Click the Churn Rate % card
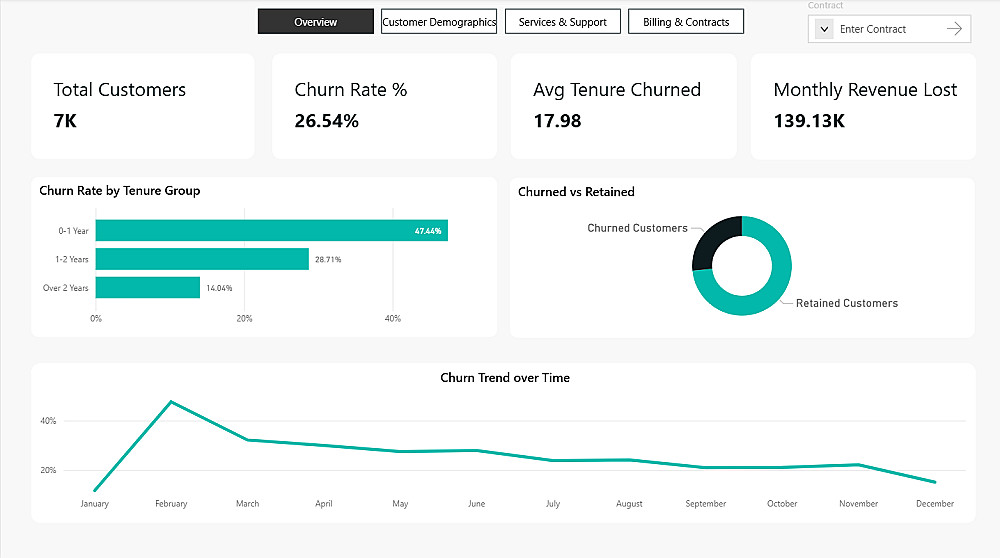The image size is (1000, 558). (384, 106)
